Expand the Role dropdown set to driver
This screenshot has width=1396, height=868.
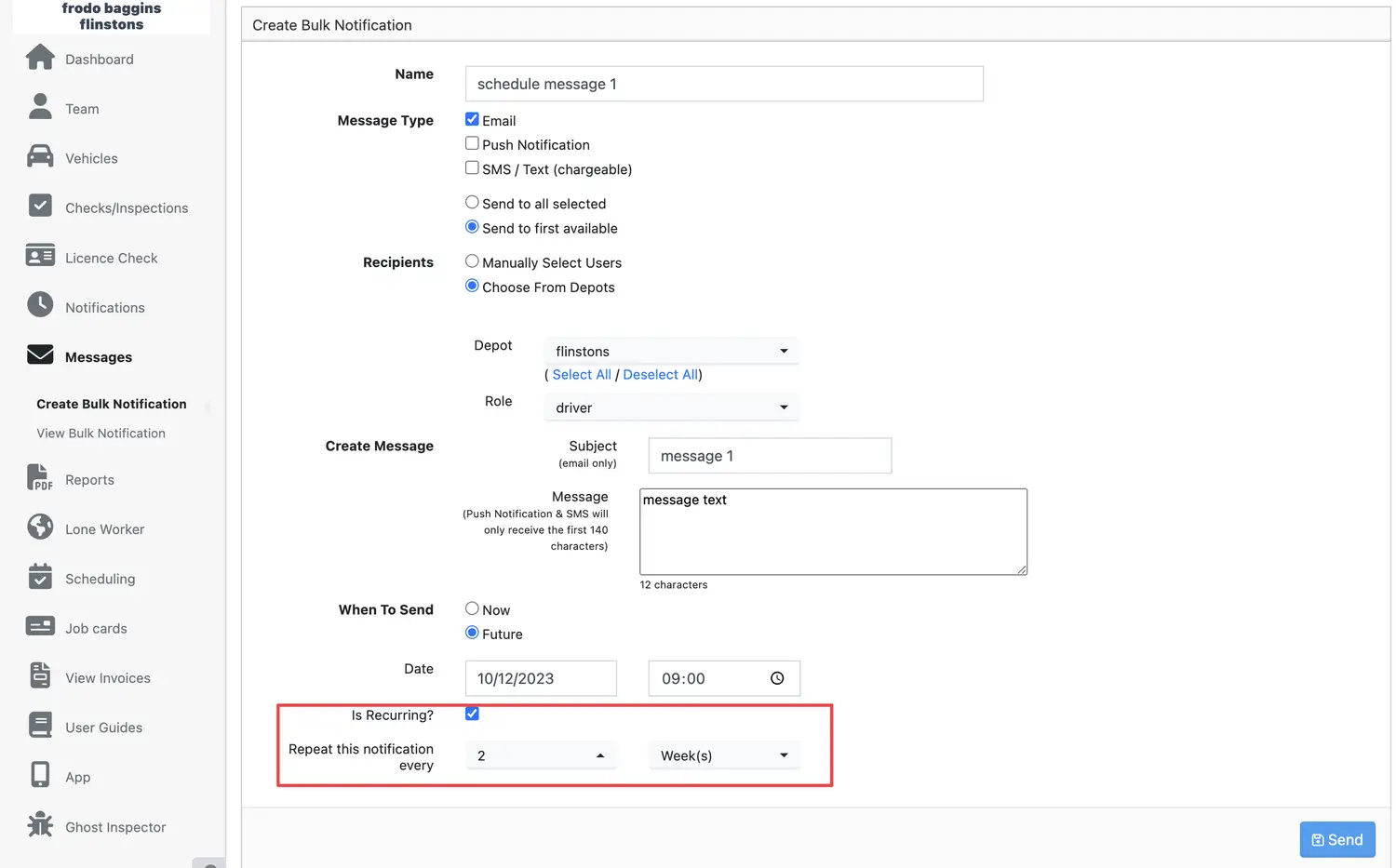[671, 407]
